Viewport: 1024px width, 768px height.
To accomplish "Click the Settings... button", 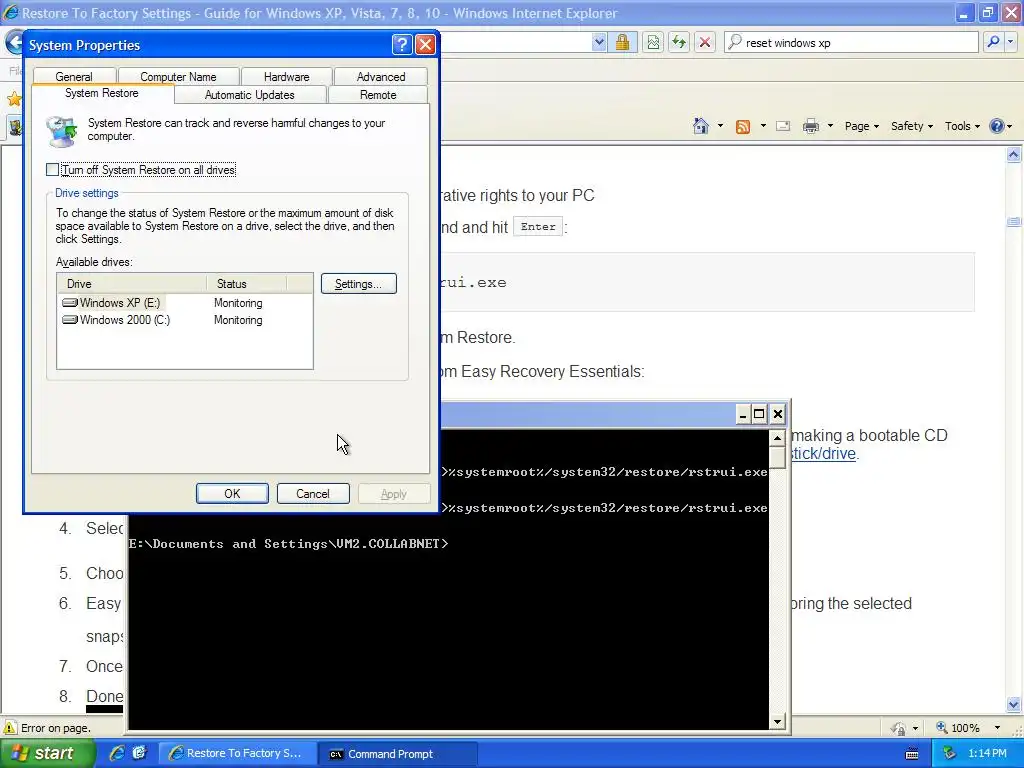I will pos(359,283).
